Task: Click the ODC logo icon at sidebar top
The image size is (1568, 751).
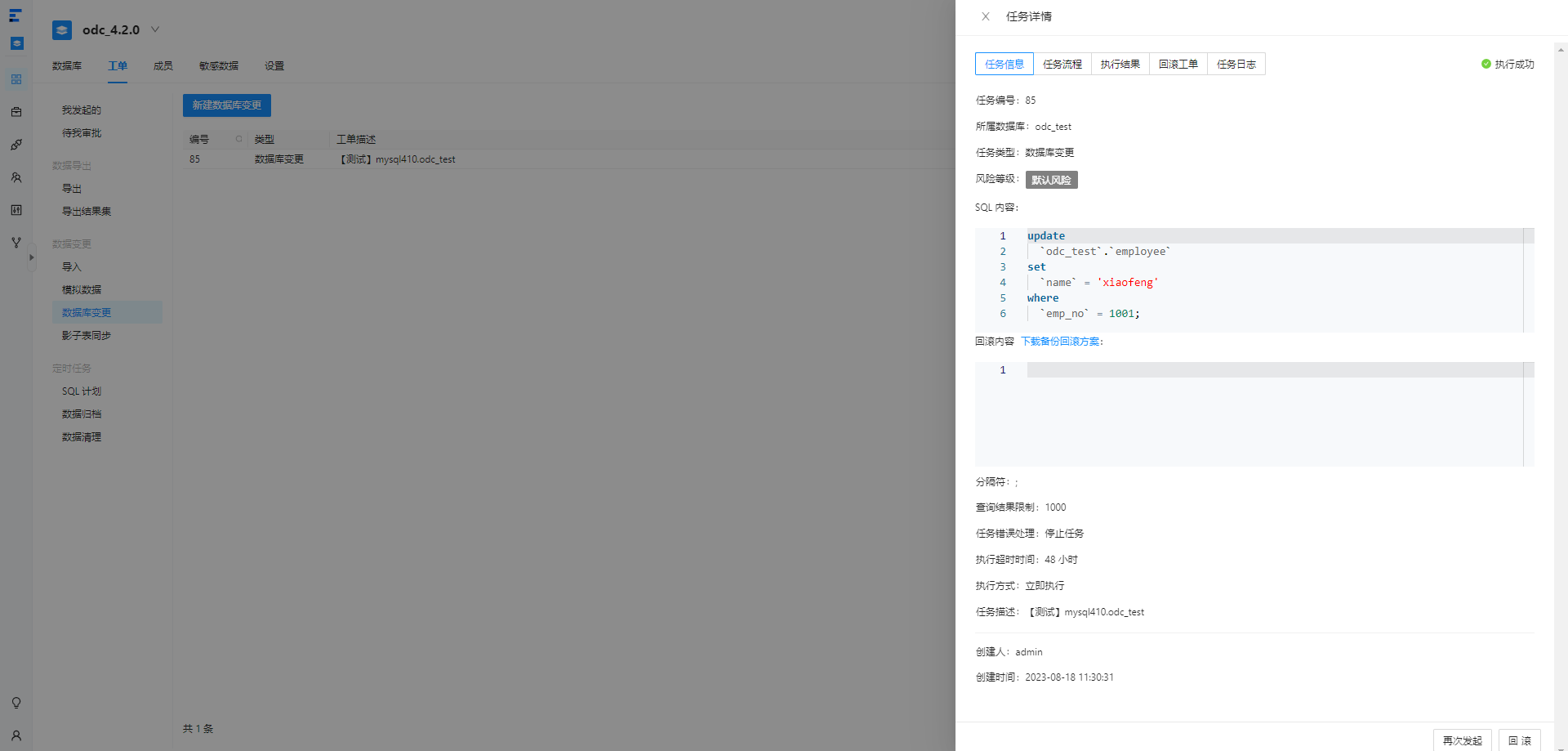Action: [16, 16]
